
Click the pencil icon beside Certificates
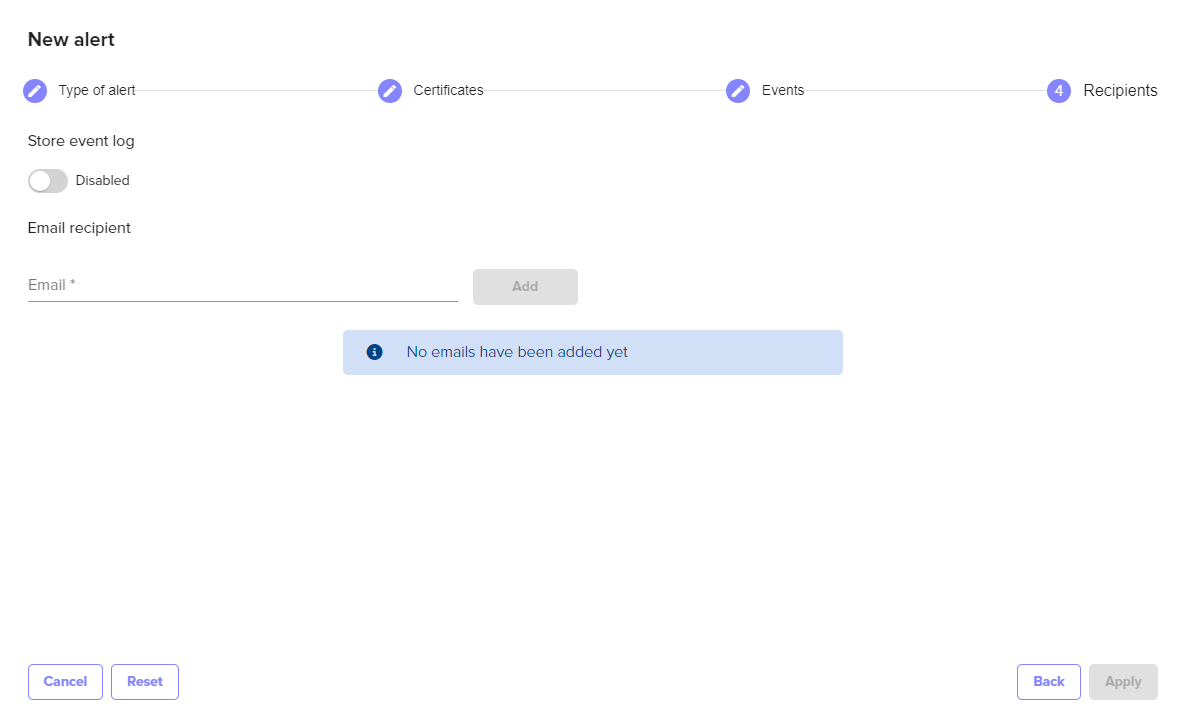(390, 91)
